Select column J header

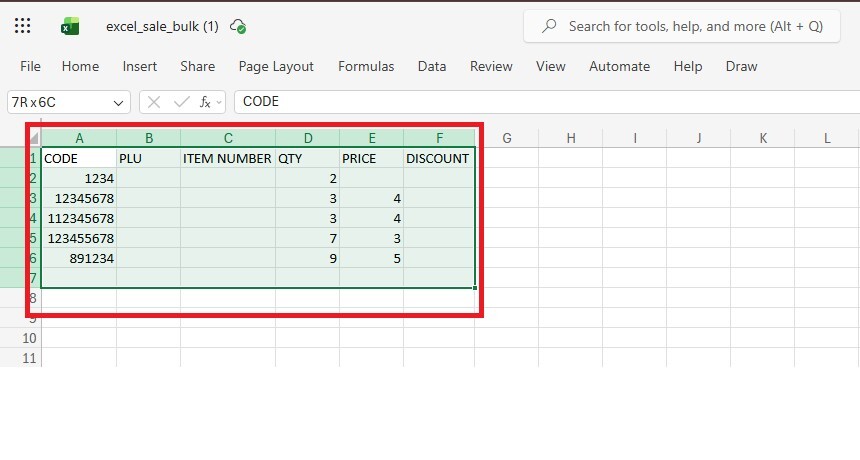click(699, 138)
